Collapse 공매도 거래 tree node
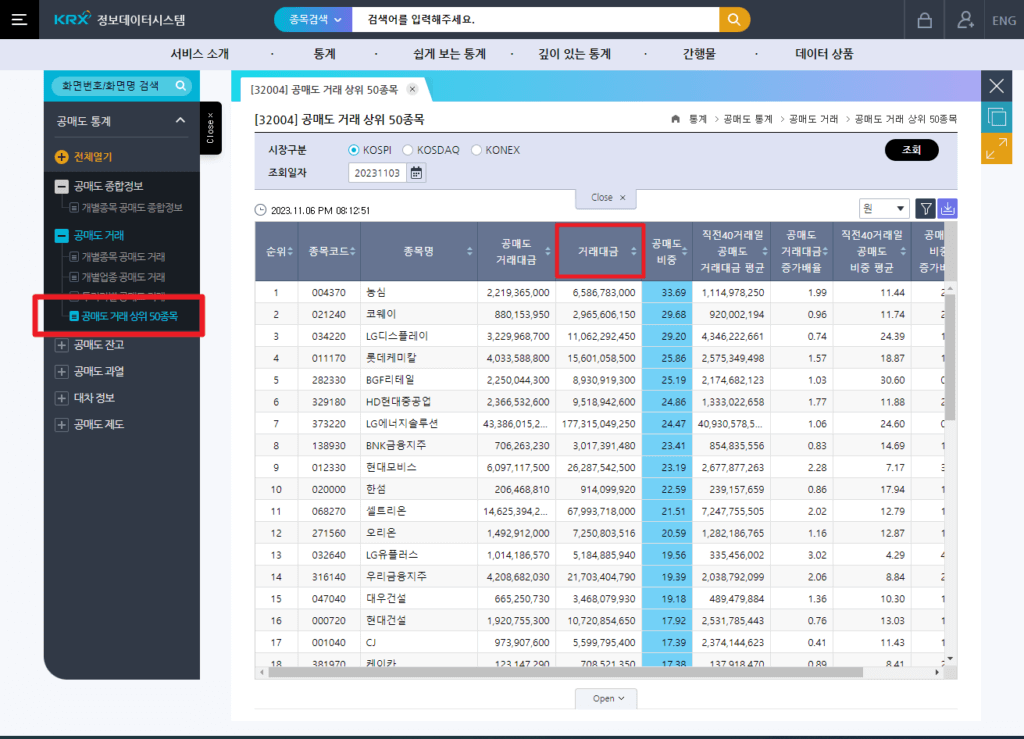This screenshot has height=739, width=1024. coord(61,236)
